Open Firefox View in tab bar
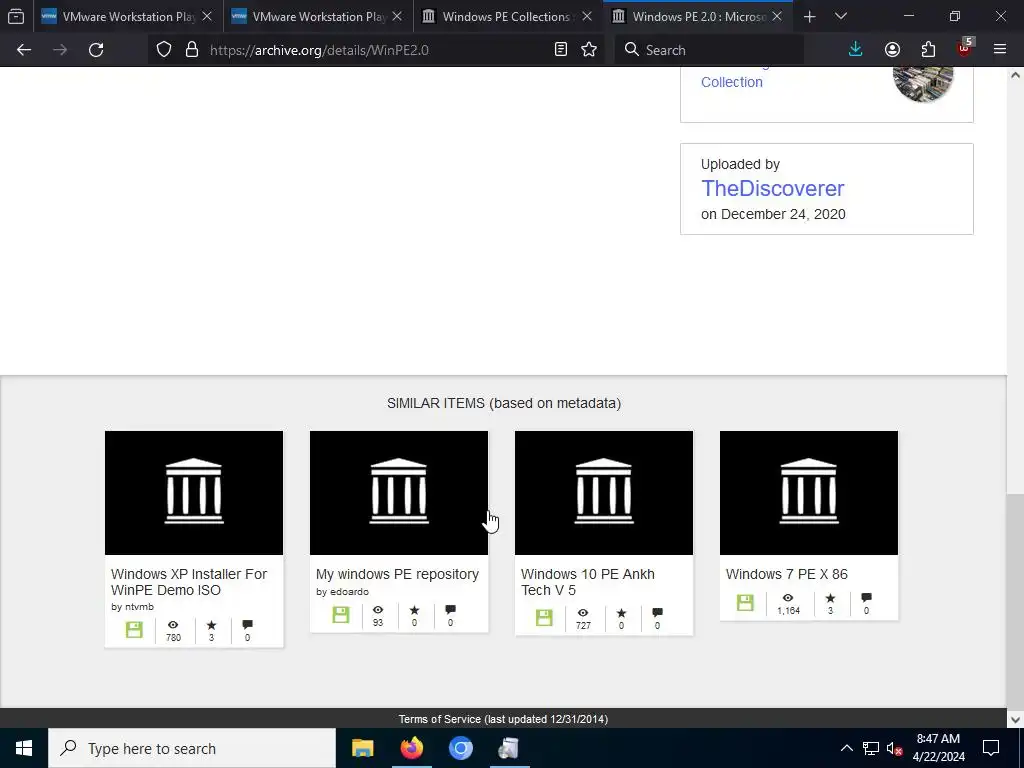Screen dimensions: 1024x768 coord(16,16)
